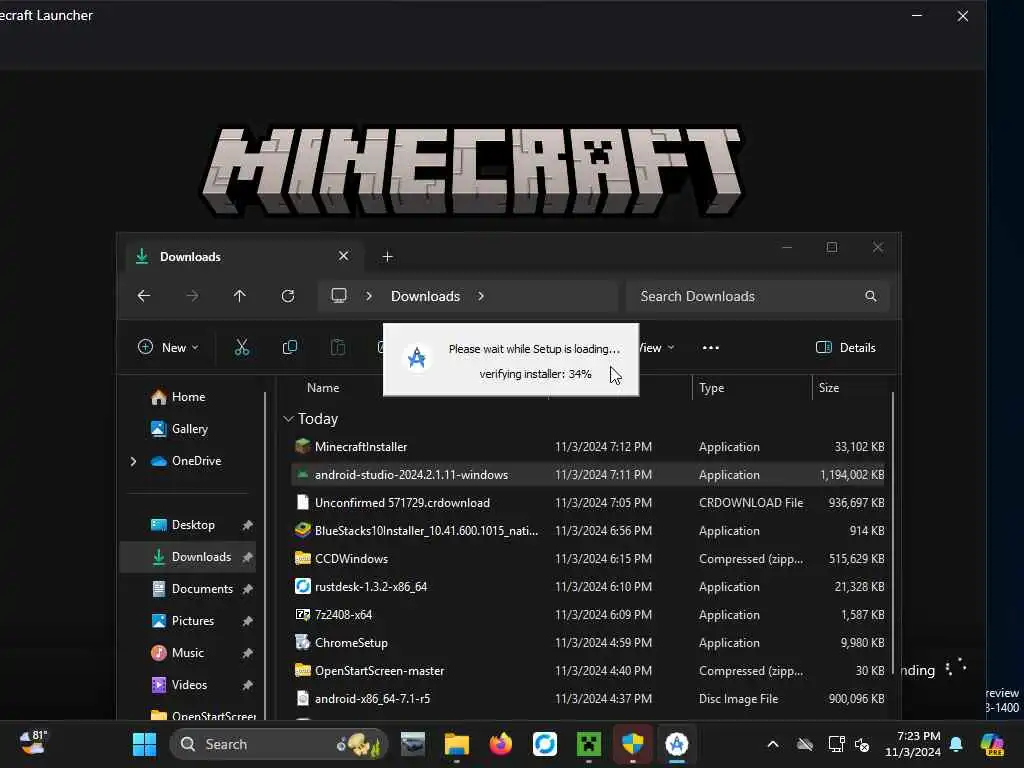This screenshot has height=768, width=1024.
Task: Open a new Explorer tab with the plus button
Action: point(387,257)
